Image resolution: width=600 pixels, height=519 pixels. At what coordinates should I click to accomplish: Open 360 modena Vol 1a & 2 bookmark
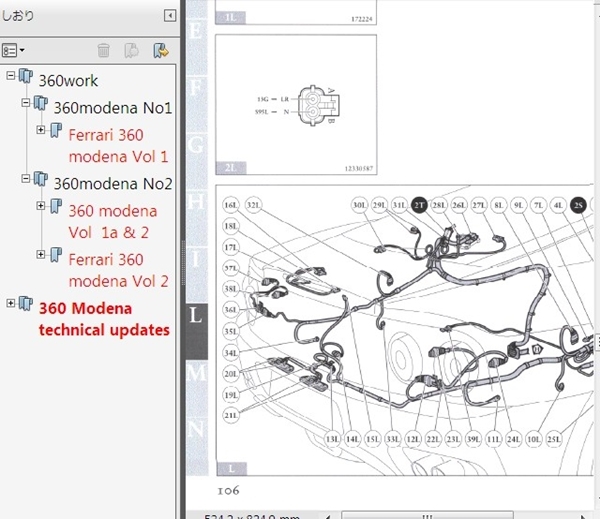(113, 222)
